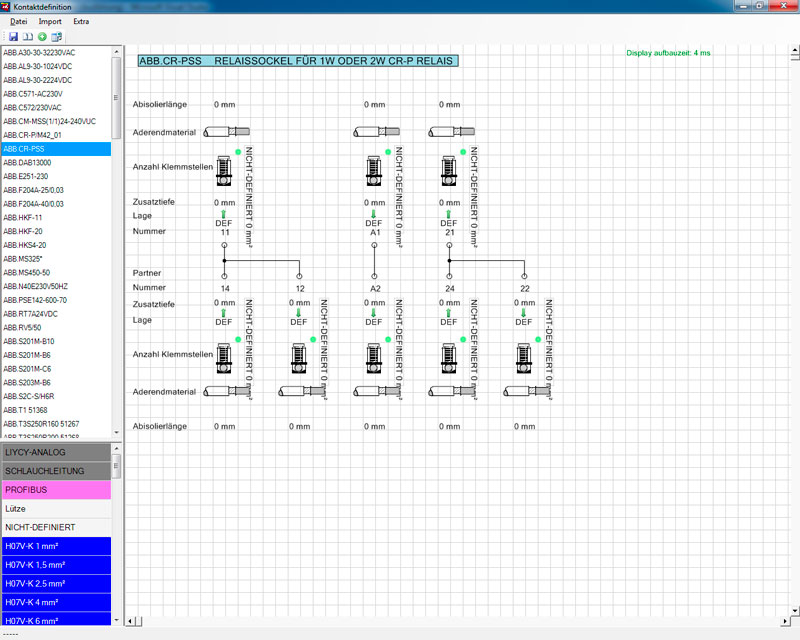Click the rightmost toolbar window icon

click(x=57, y=36)
